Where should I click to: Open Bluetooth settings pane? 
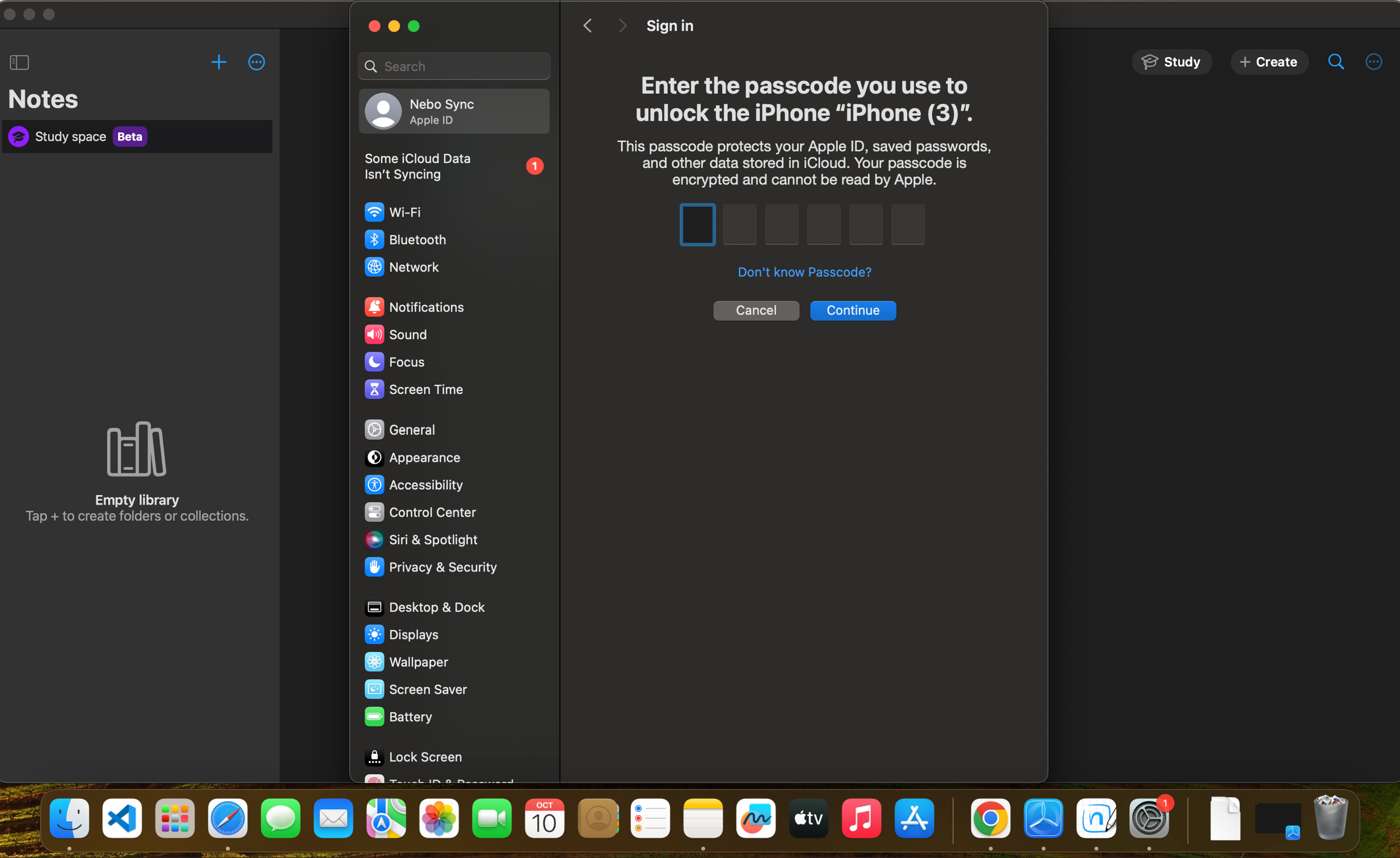coord(417,240)
